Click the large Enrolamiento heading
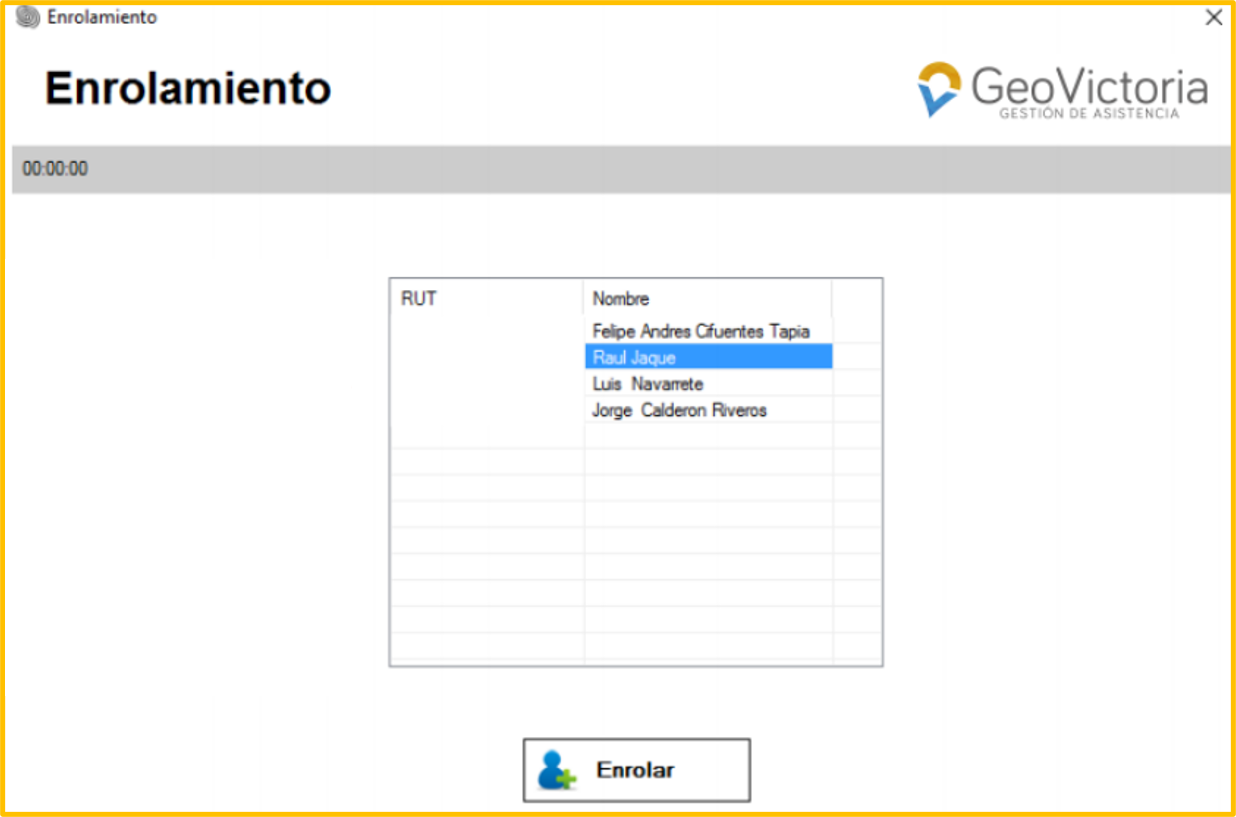 [188, 89]
